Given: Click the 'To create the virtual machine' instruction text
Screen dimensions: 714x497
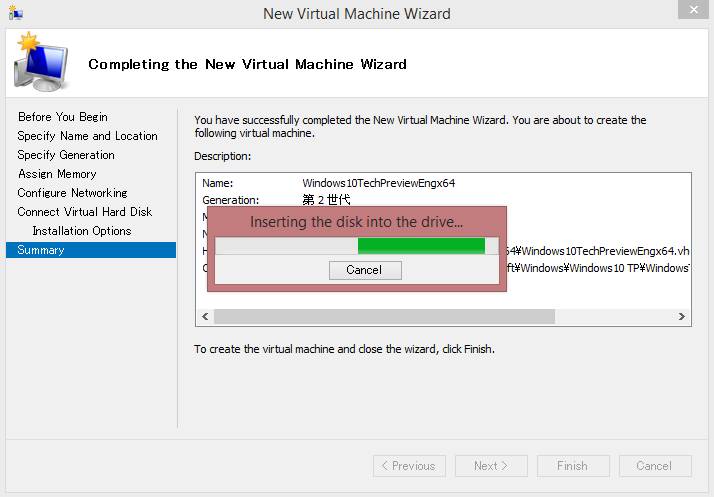Looking at the screenshot, I should coord(344,349).
